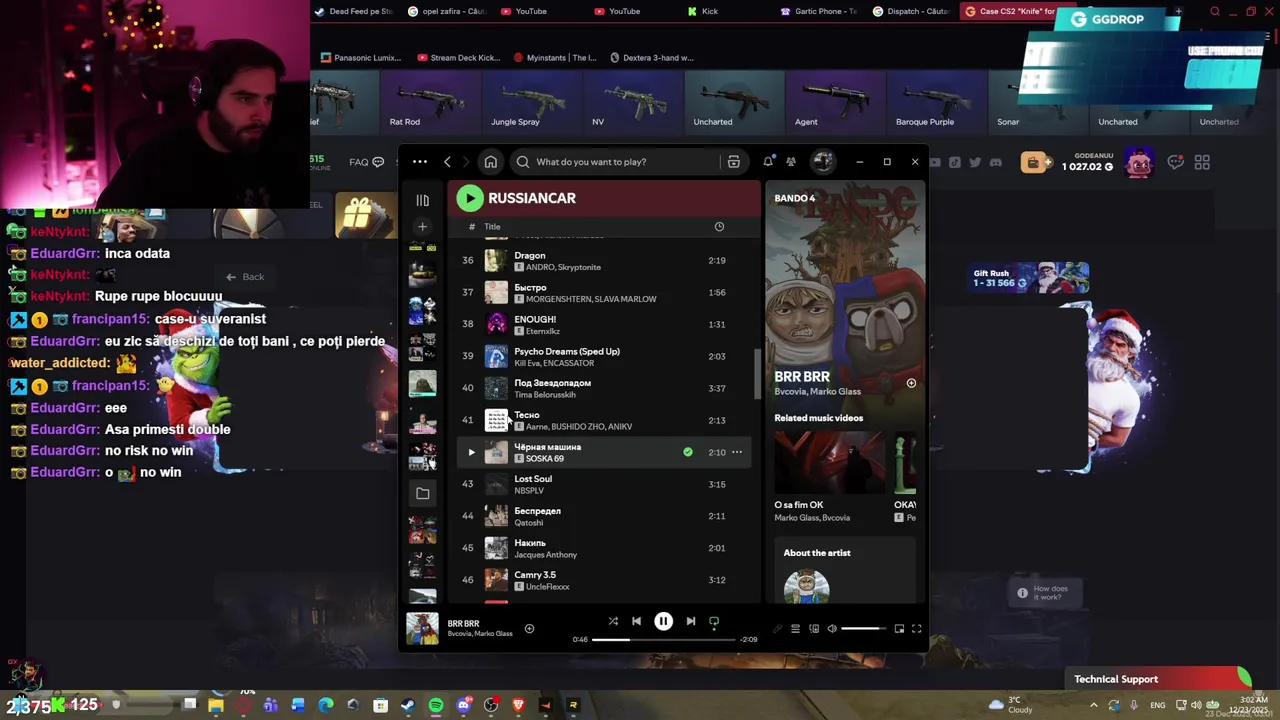Open the Spotify profile avatar menu
The image size is (1280, 720).
click(822, 162)
